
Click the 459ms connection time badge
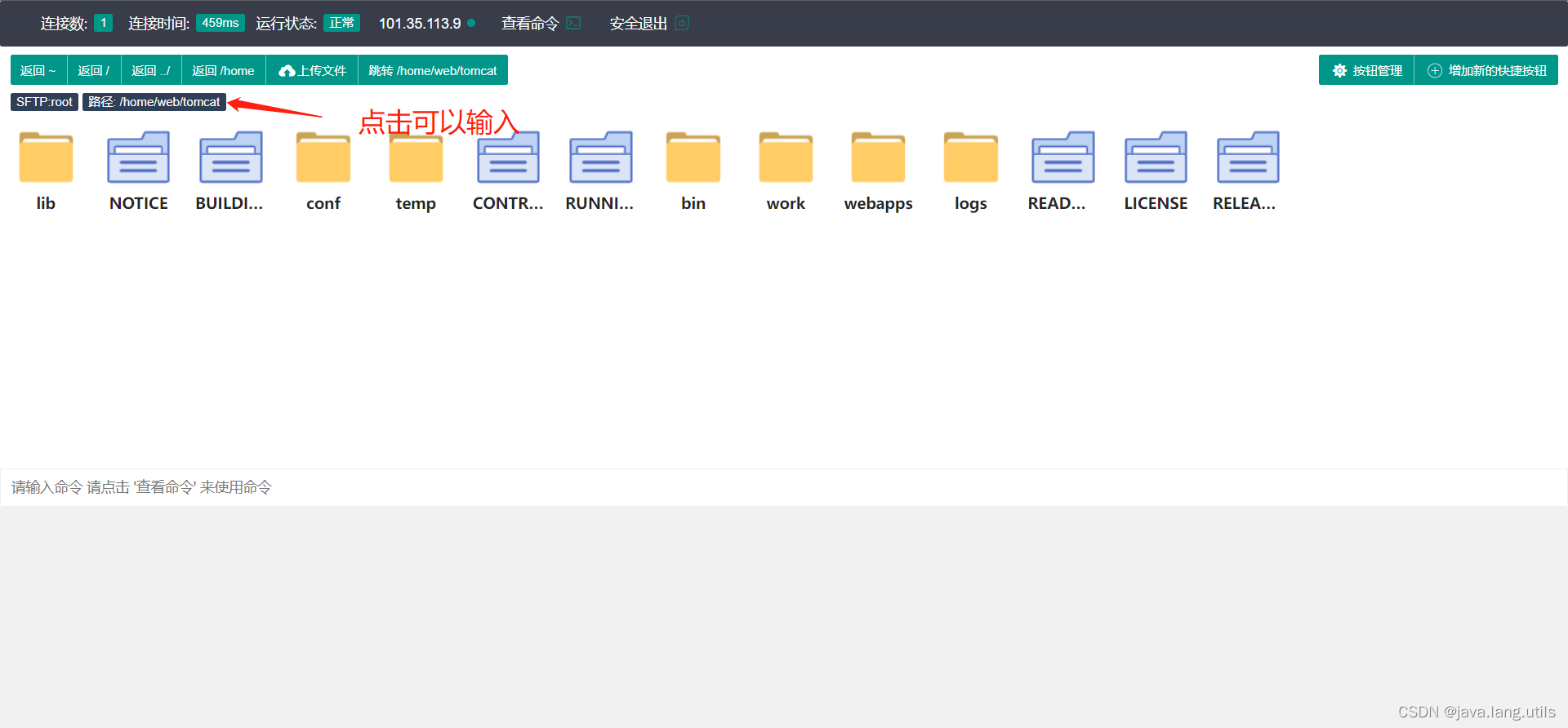(x=220, y=23)
